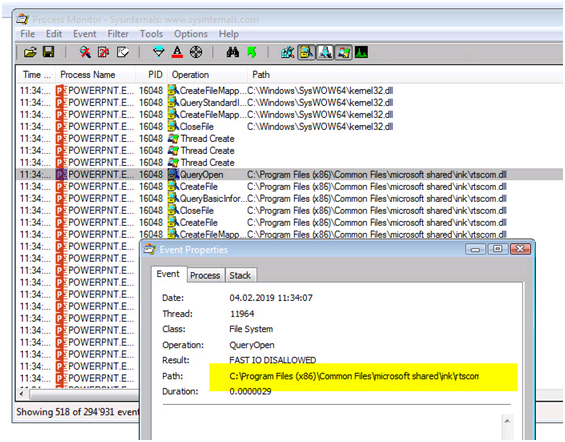This screenshot has height=442, width=565.
Task: Close the Event Properties window
Action: [520, 249]
